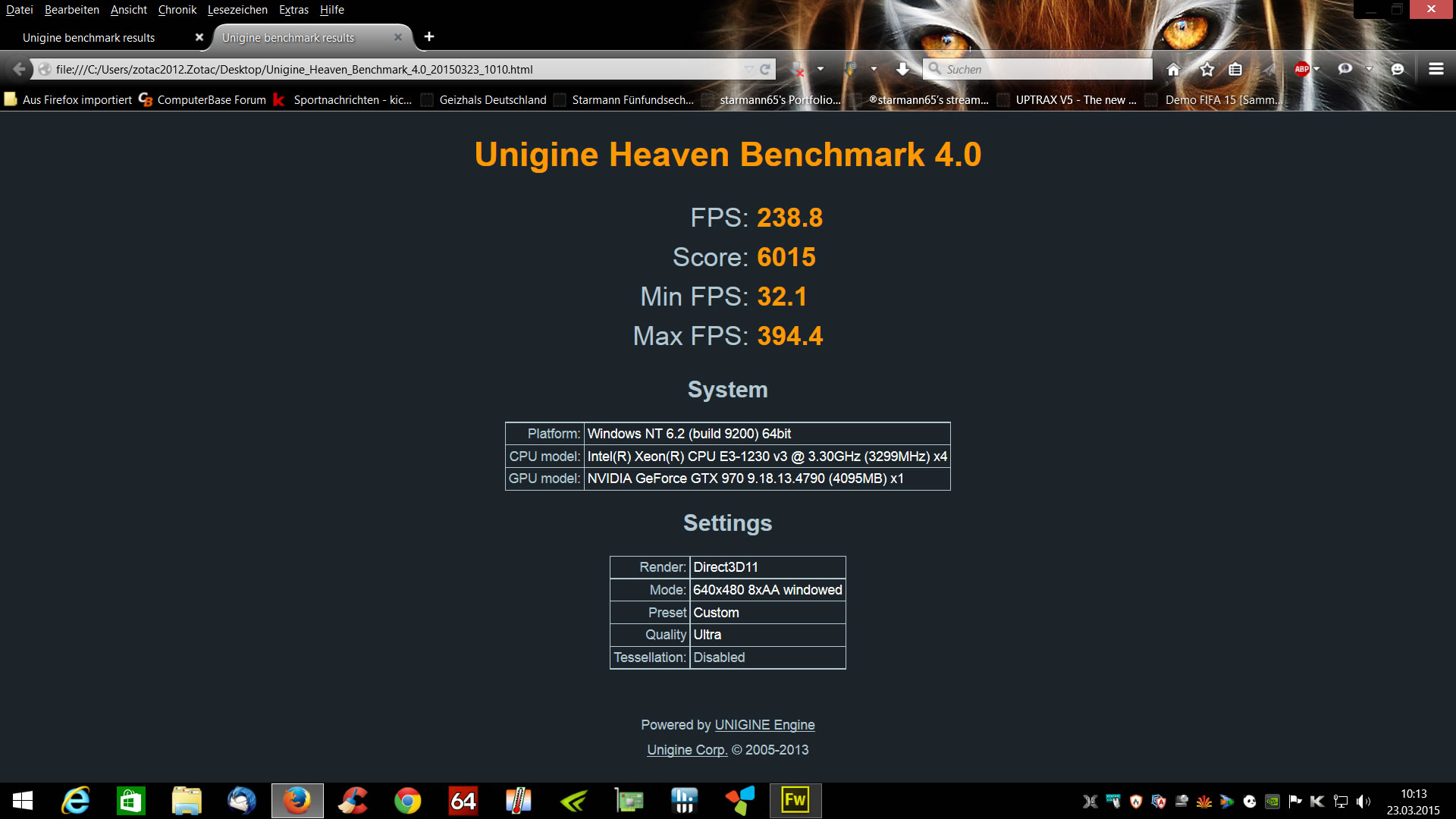Viewport: 1456px width, 819px height.
Task: Open the Adblock Plus icon
Action: click(x=1301, y=69)
